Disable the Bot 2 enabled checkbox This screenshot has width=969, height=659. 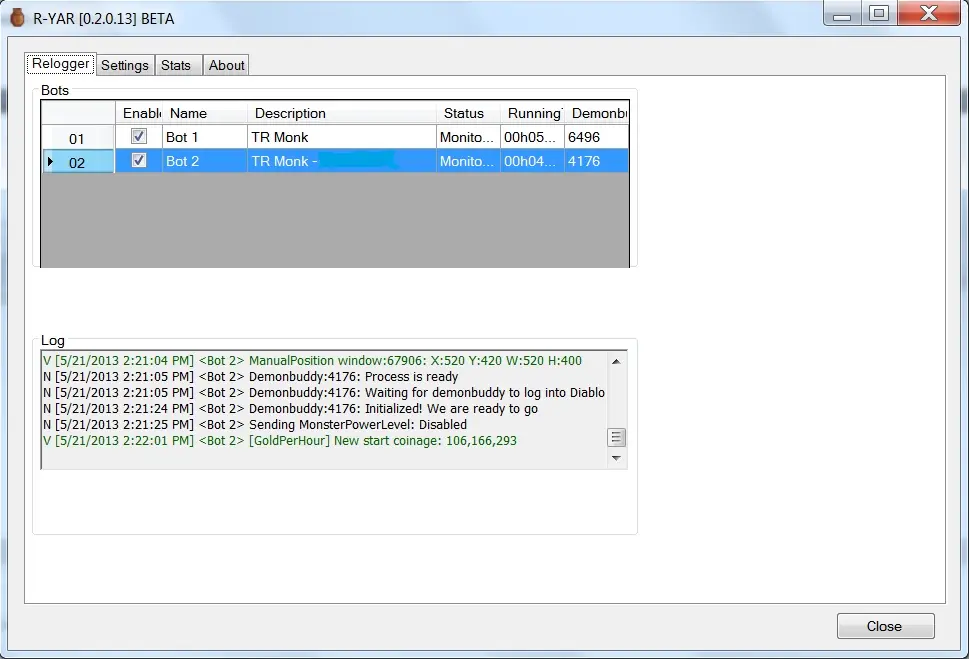(x=139, y=160)
